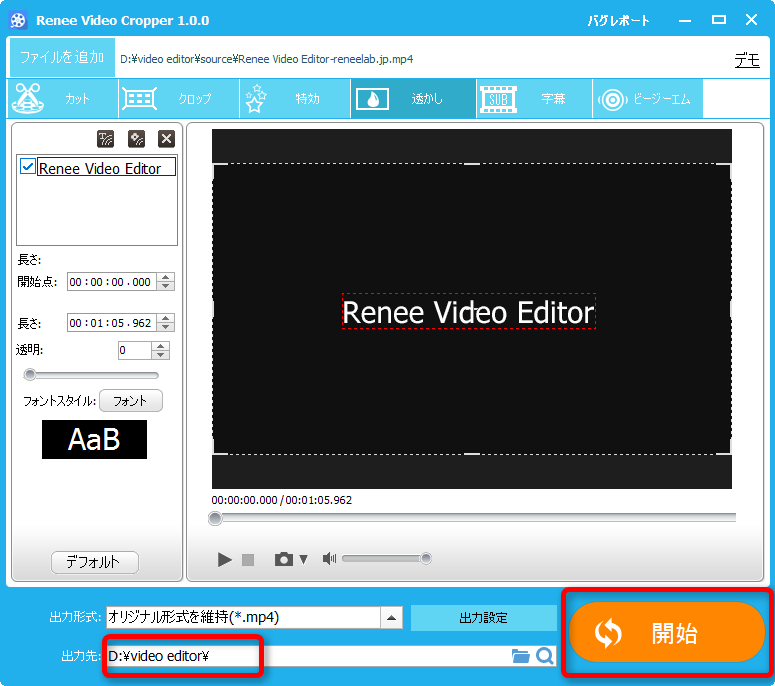This screenshot has height=686, width=775.
Task: Click the scissors Cut icon
Action: point(28,98)
